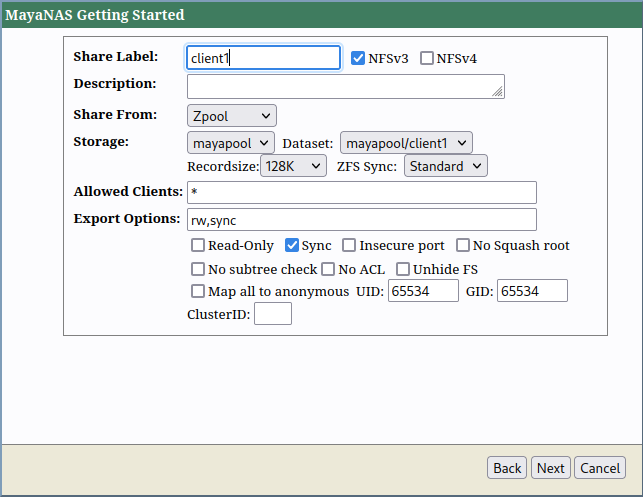Click the Allowed Clients input field
The image size is (643, 497).
[361, 192]
